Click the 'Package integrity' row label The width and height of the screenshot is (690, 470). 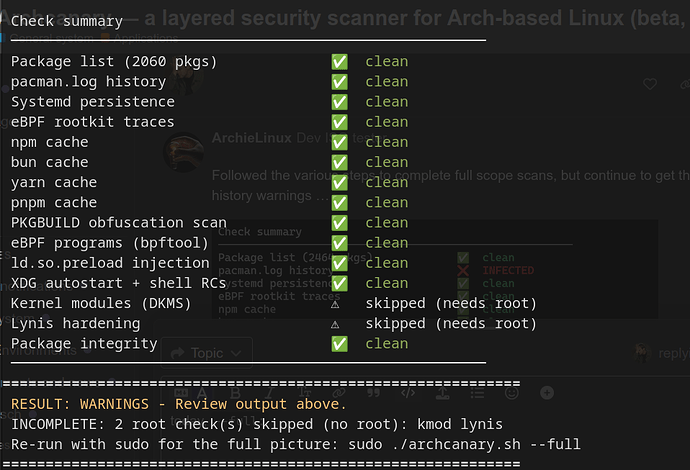[x=84, y=344]
